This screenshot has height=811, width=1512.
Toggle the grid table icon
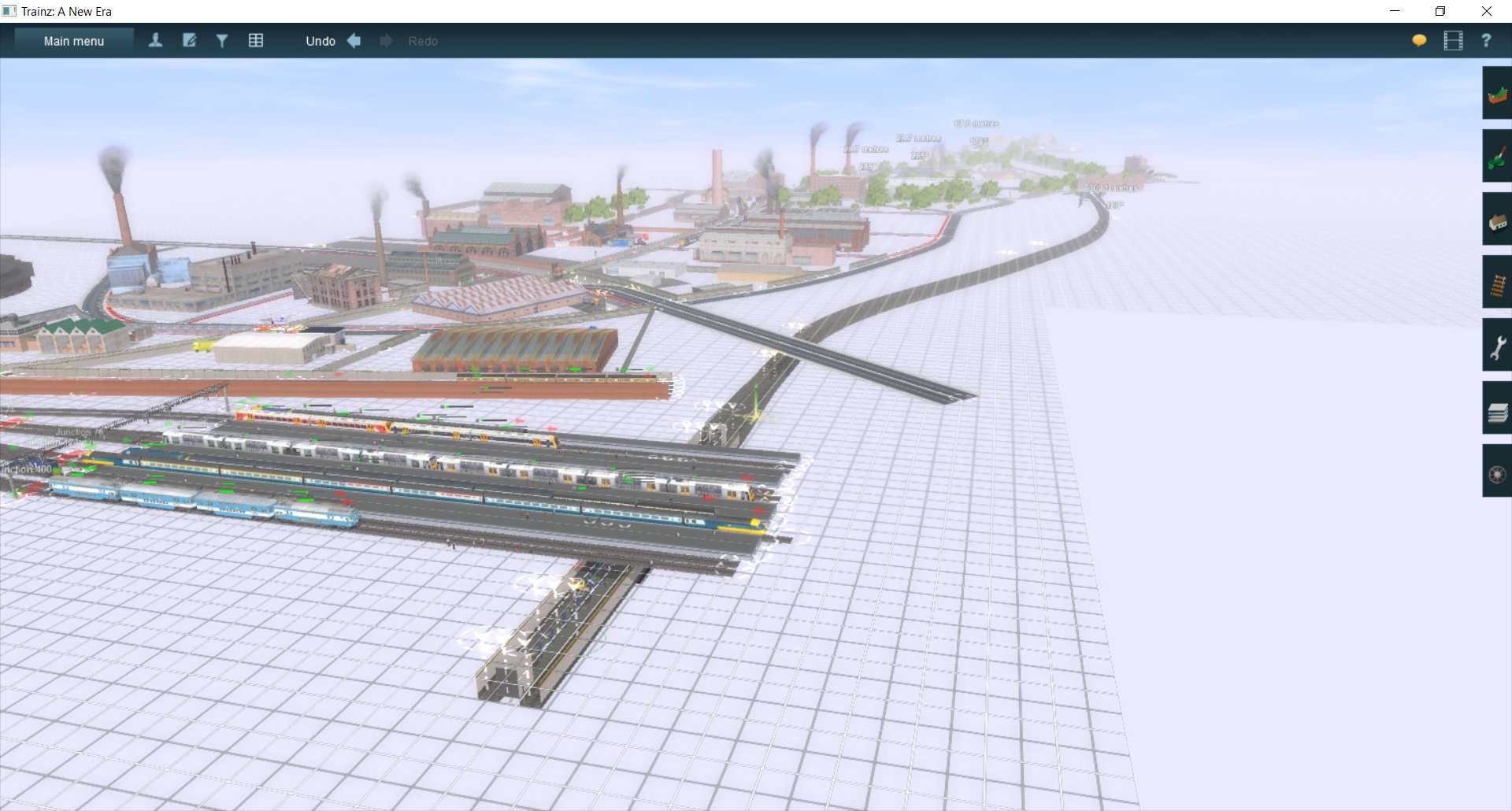256,40
